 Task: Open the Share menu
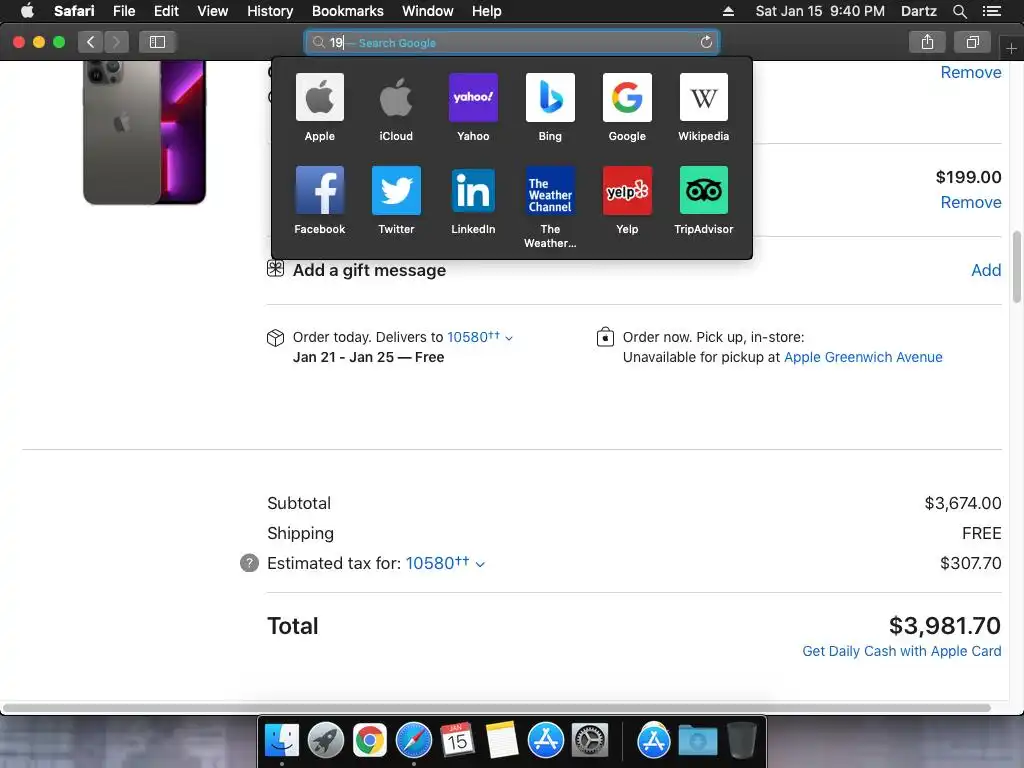point(927,42)
